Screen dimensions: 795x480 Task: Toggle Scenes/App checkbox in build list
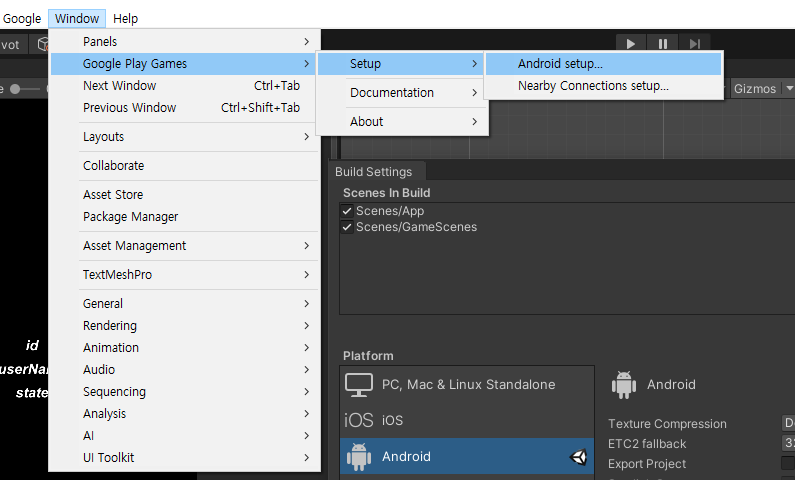pos(347,211)
